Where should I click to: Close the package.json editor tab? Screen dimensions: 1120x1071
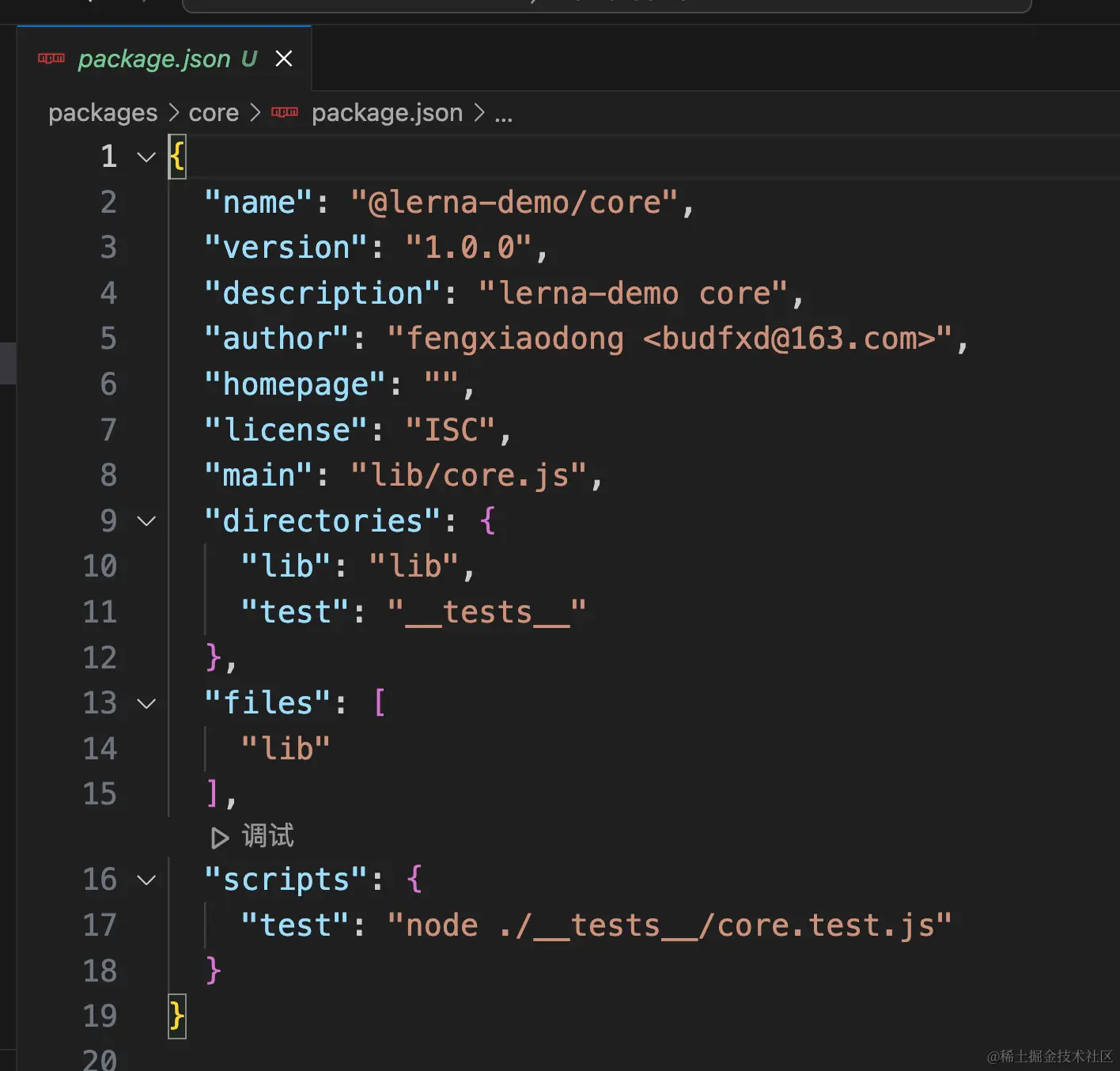[284, 59]
